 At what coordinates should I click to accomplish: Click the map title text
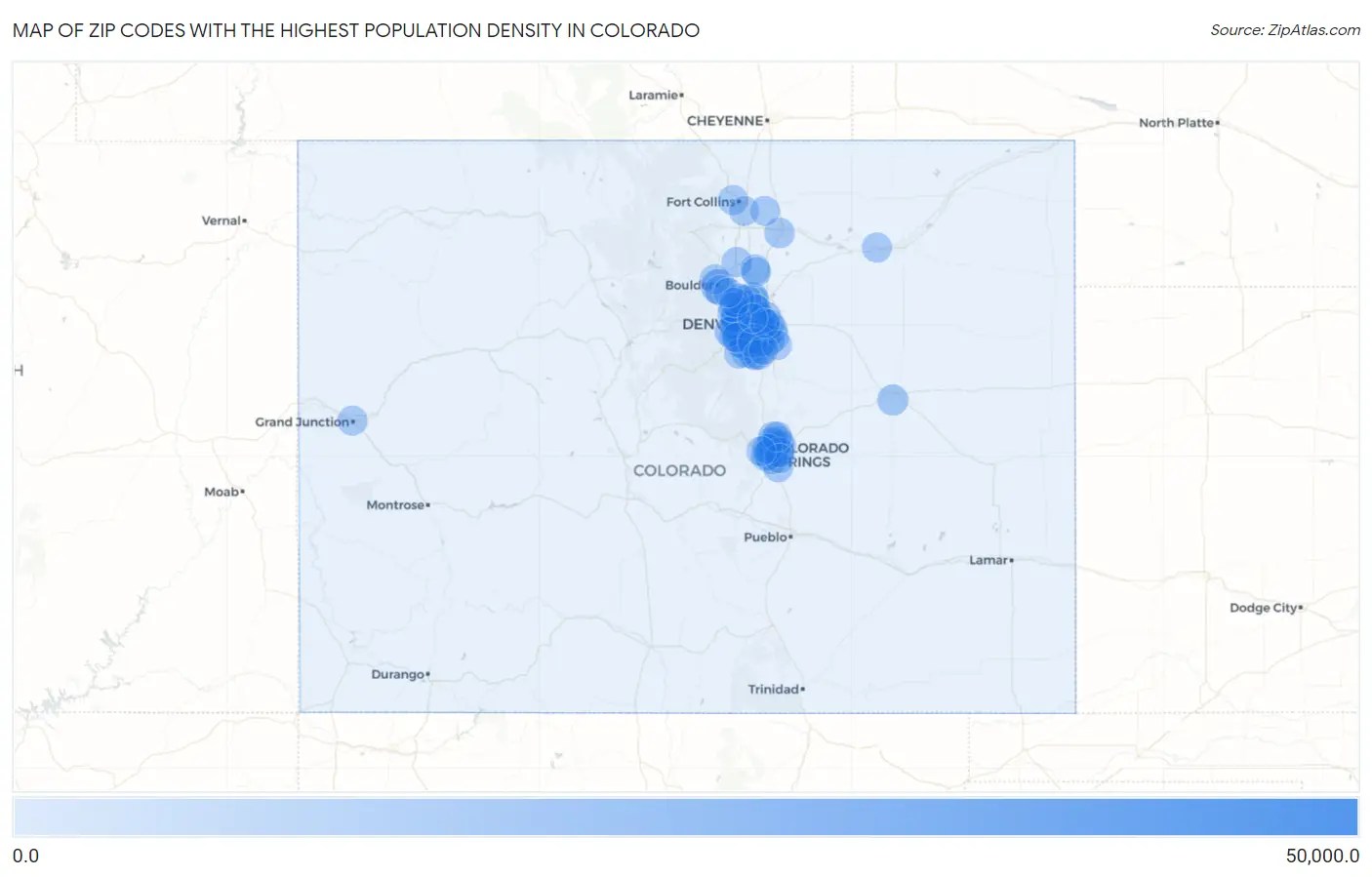tap(356, 30)
